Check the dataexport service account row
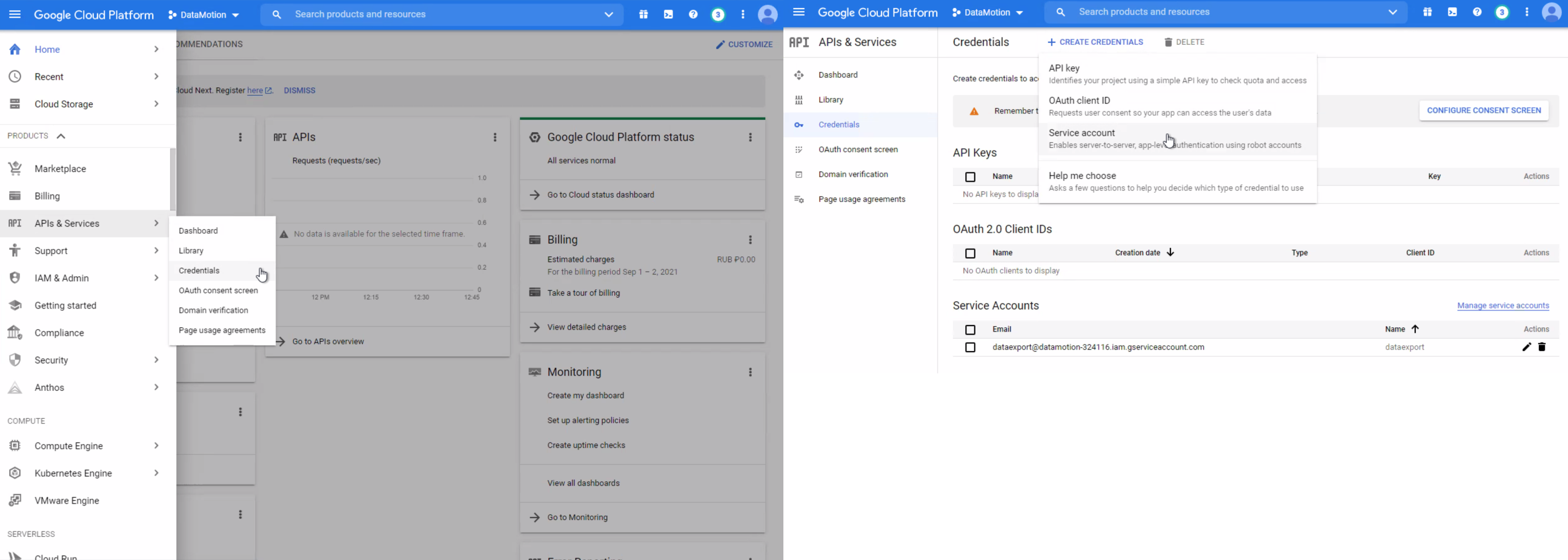Viewport: 1568px width, 560px height. pos(970,347)
